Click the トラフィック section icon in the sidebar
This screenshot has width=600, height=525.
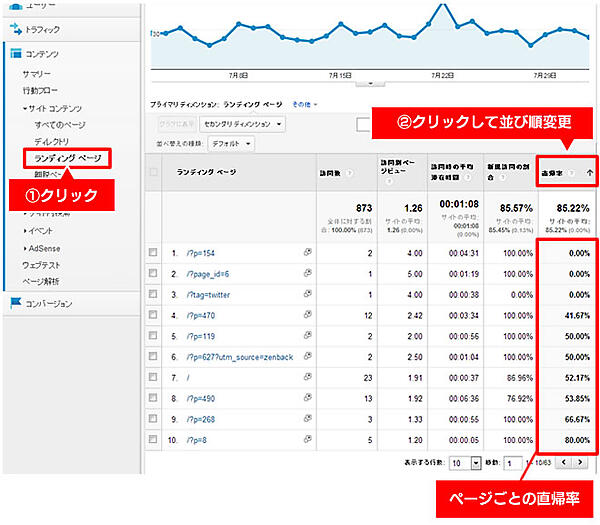(x=14, y=30)
